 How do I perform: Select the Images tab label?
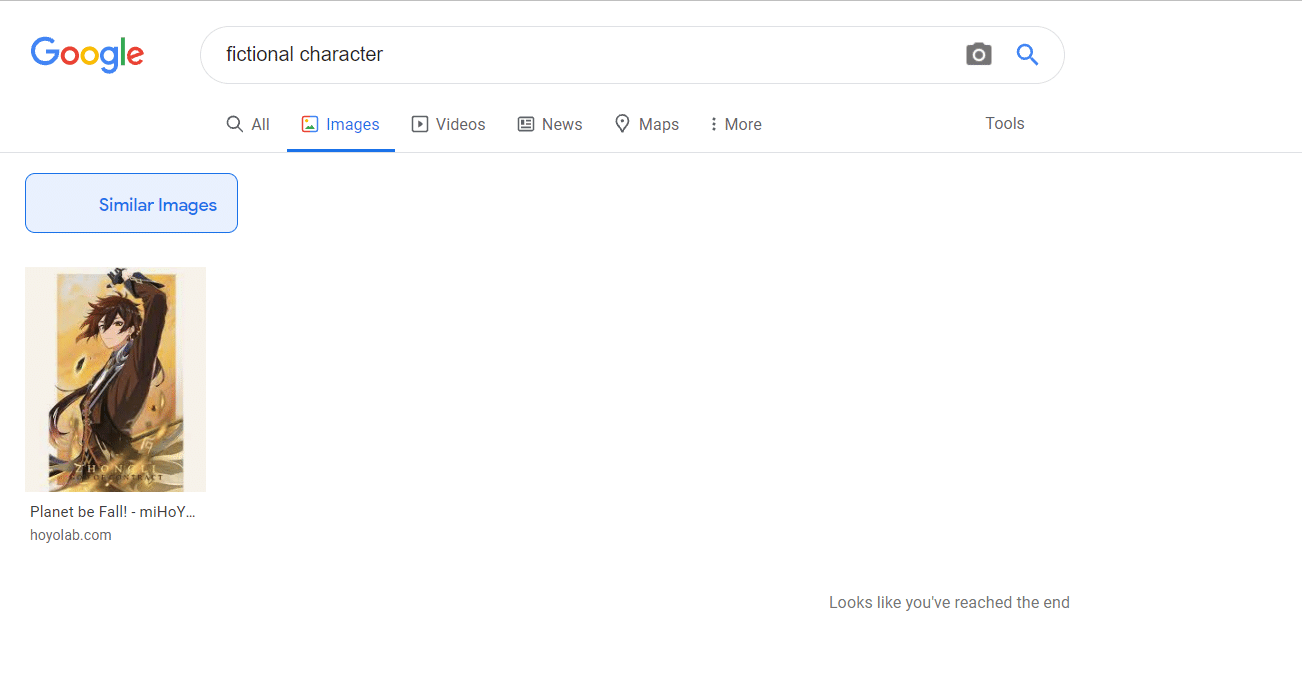click(353, 124)
